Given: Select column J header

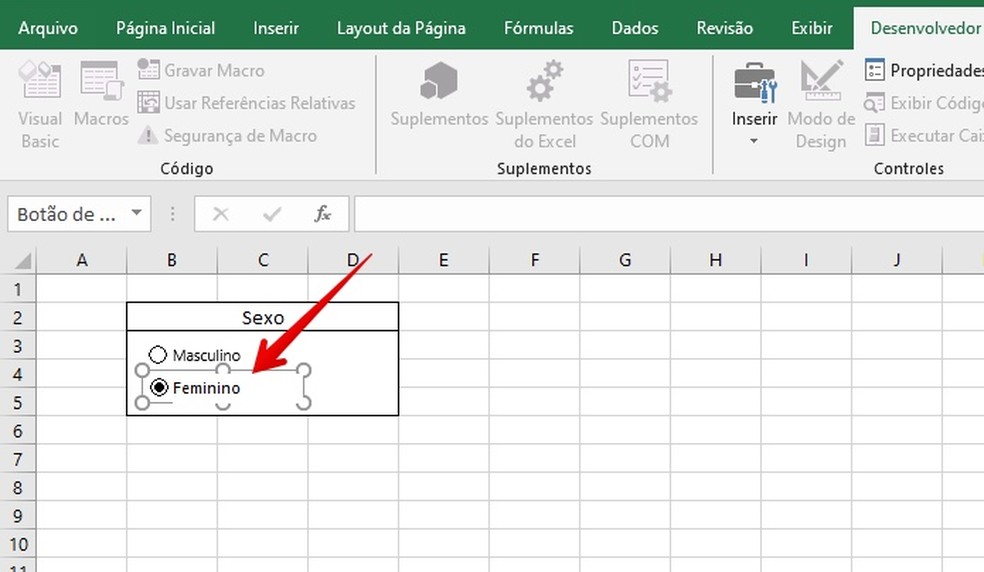Looking at the screenshot, I should (897, 260).
